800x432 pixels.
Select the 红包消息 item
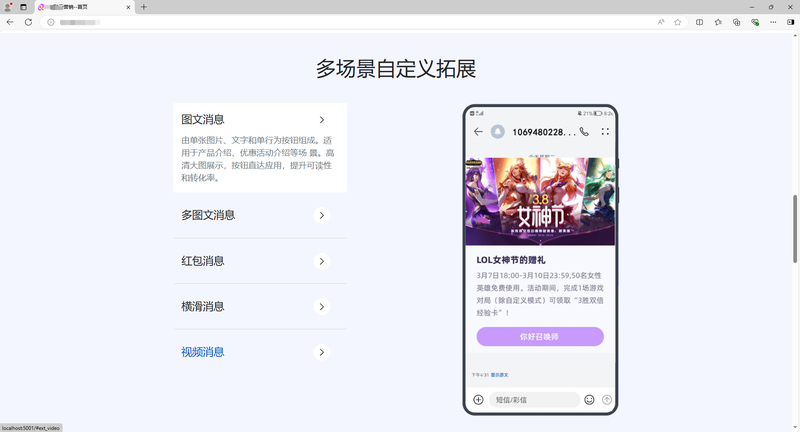pyautogui.click(x=203, y=261)
